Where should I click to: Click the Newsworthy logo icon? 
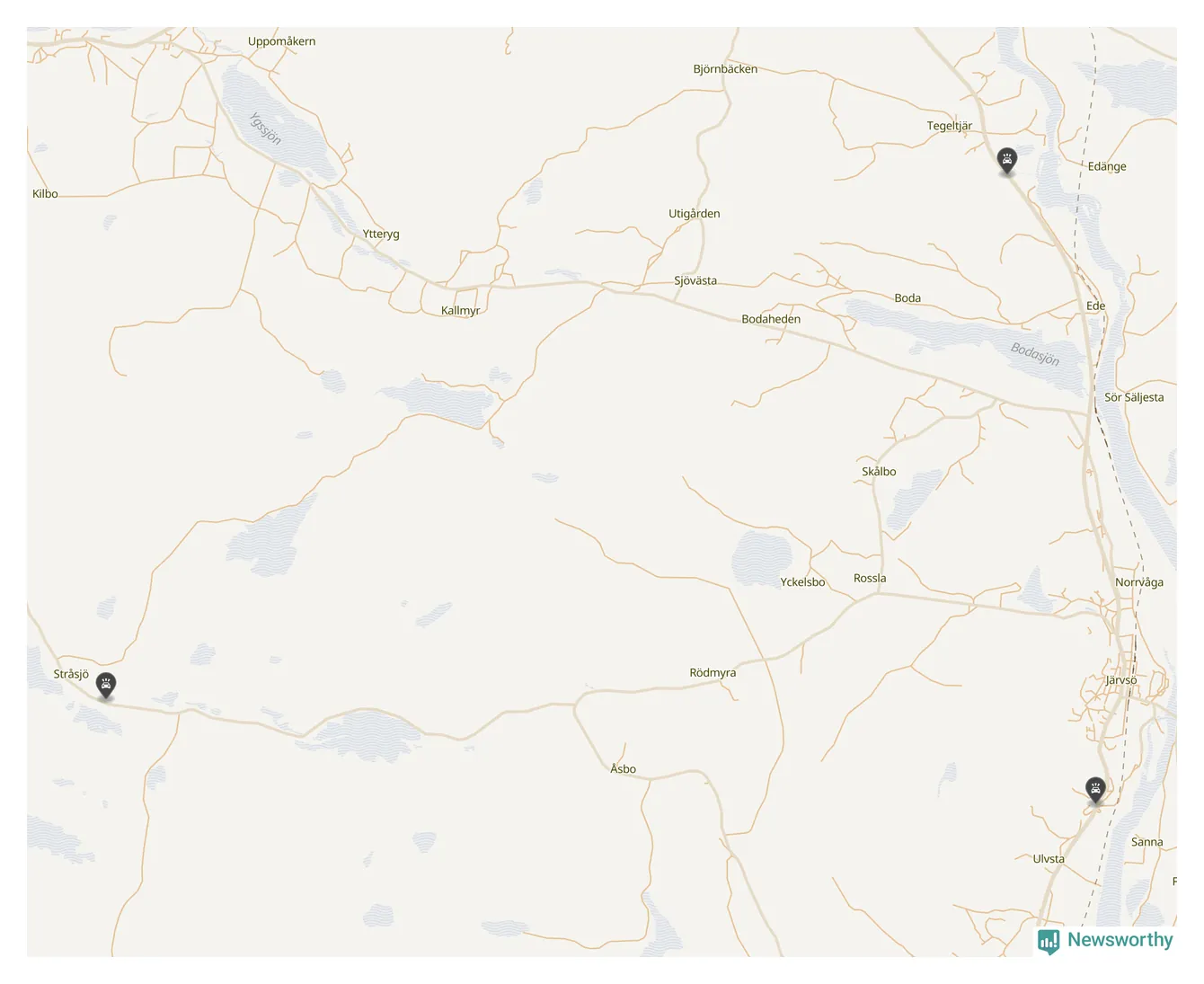click(1049, 941)
